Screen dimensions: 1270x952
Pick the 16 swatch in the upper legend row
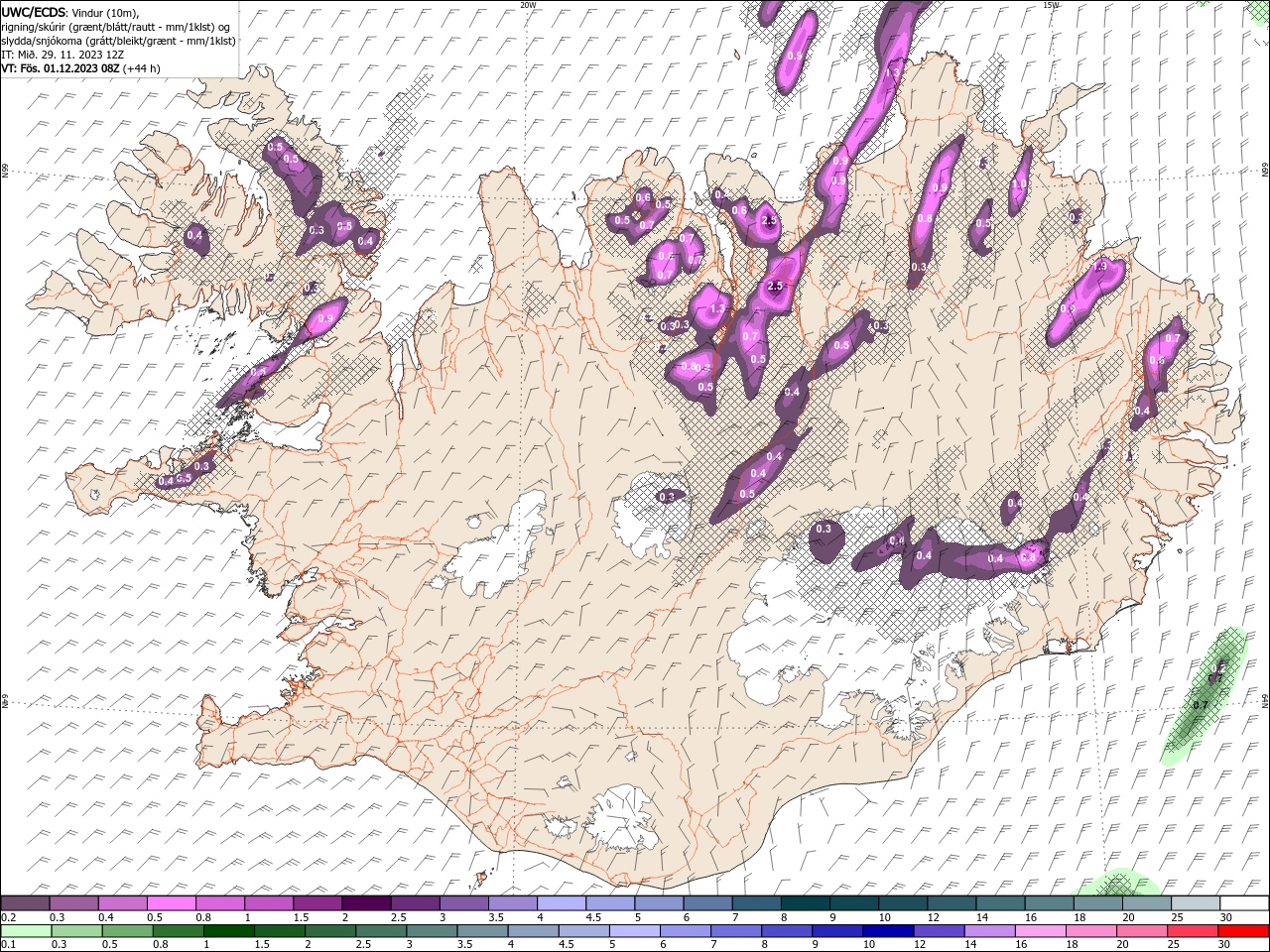(x=1050, y=903)
